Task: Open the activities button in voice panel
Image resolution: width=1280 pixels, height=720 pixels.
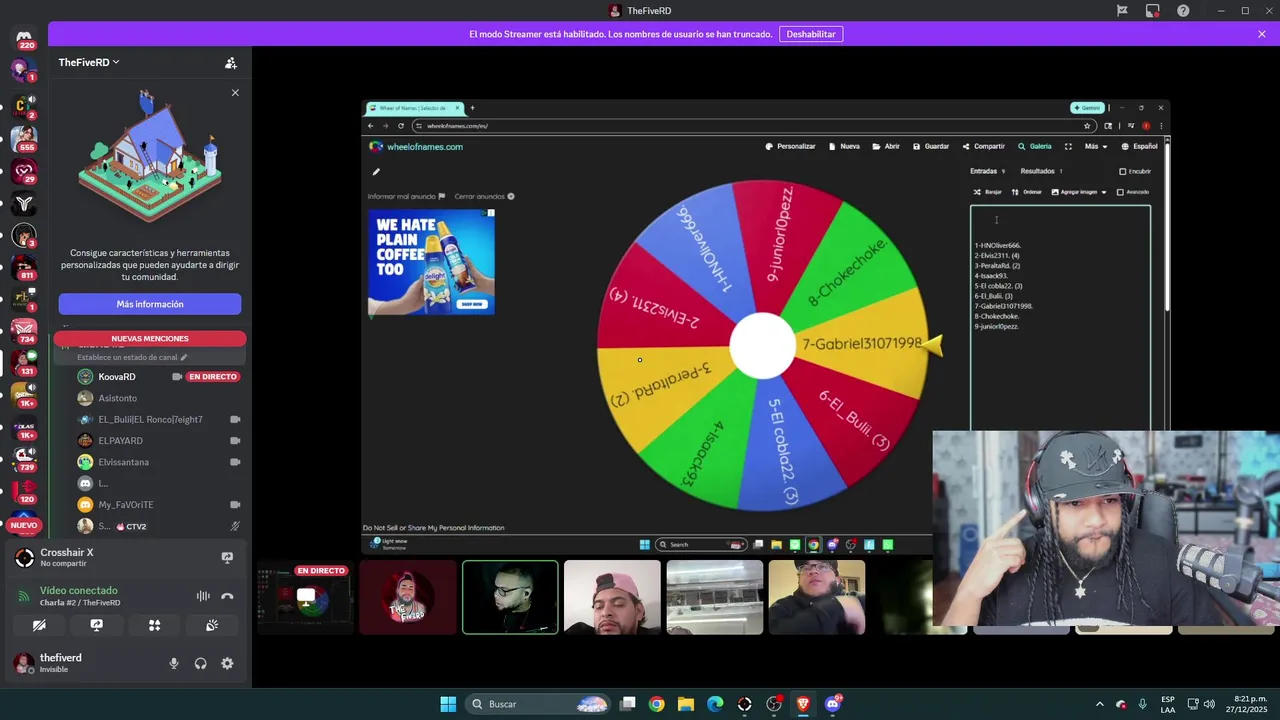Action: (x=154, y=625)
